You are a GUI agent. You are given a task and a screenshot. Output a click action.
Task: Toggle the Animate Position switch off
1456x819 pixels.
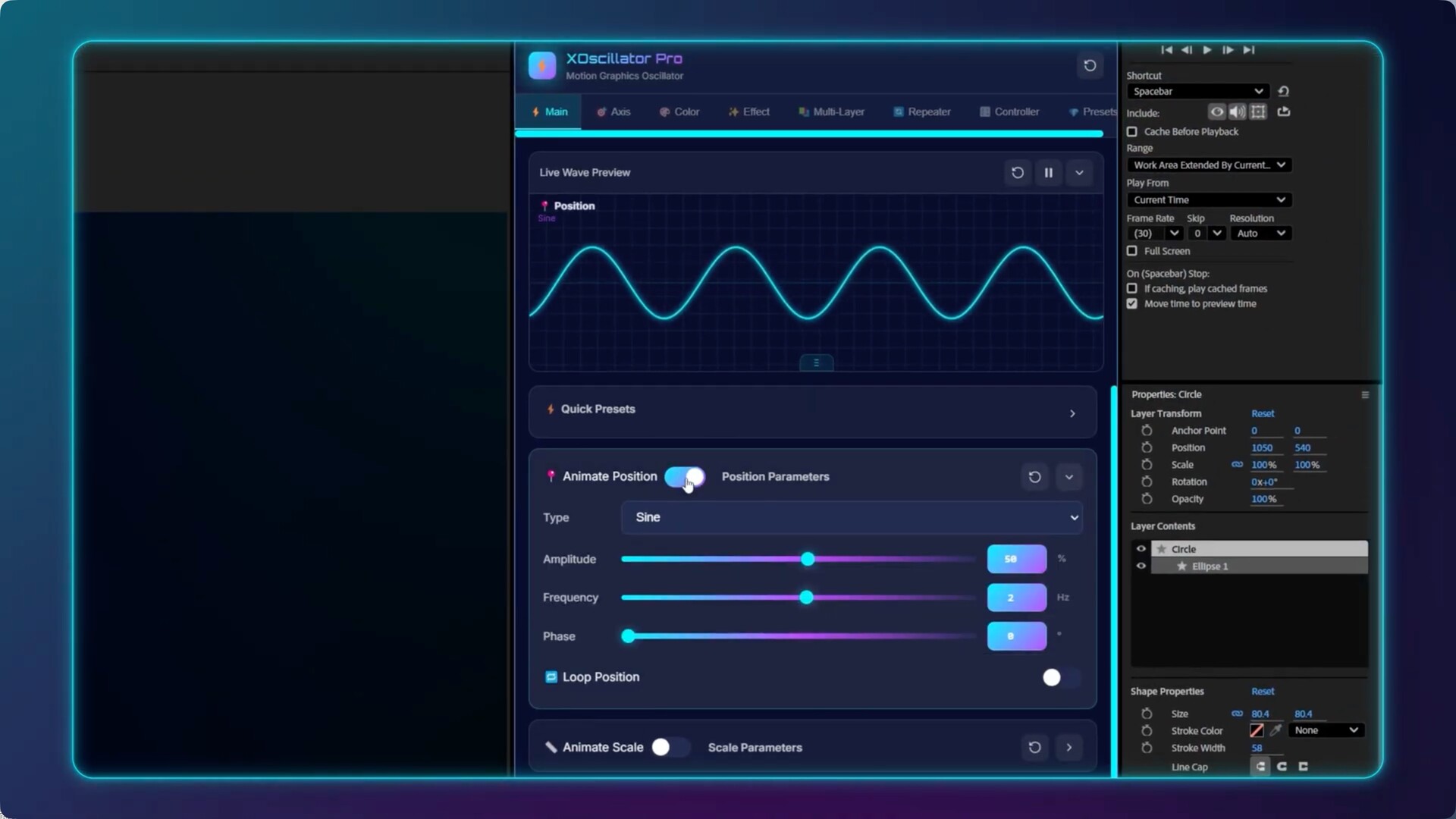pos(685,477)
